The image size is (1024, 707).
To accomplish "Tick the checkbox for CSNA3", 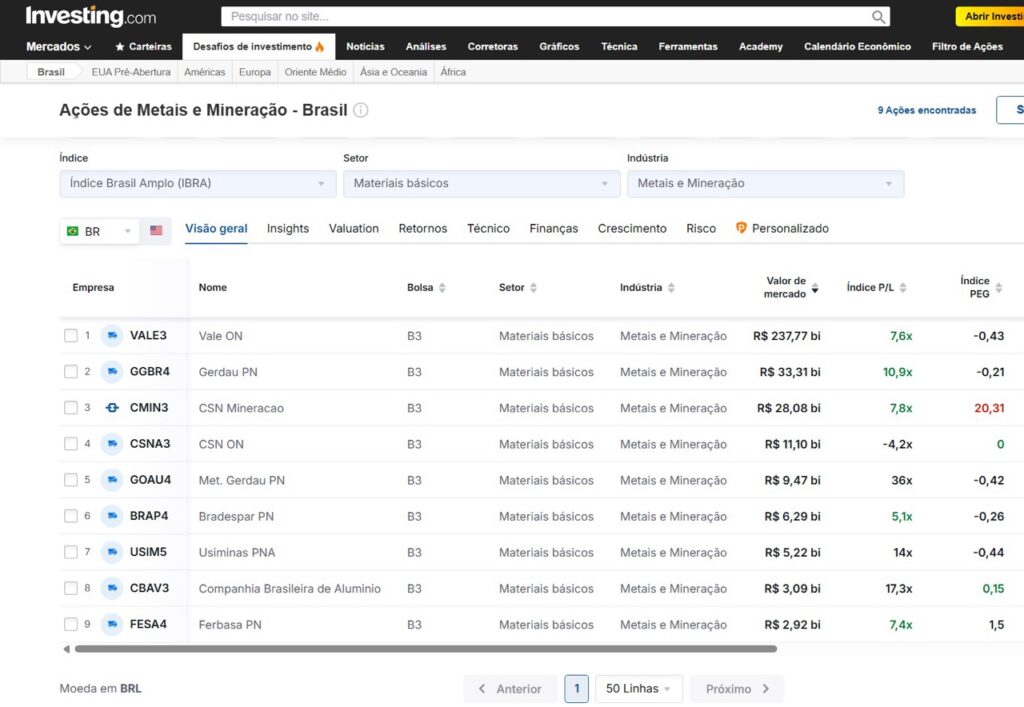I will 71,444.
